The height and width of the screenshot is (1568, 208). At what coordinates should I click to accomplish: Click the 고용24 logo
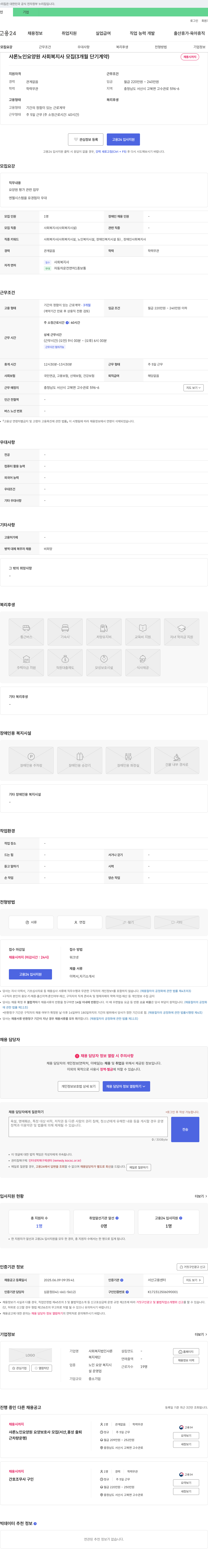pos(8,34)
